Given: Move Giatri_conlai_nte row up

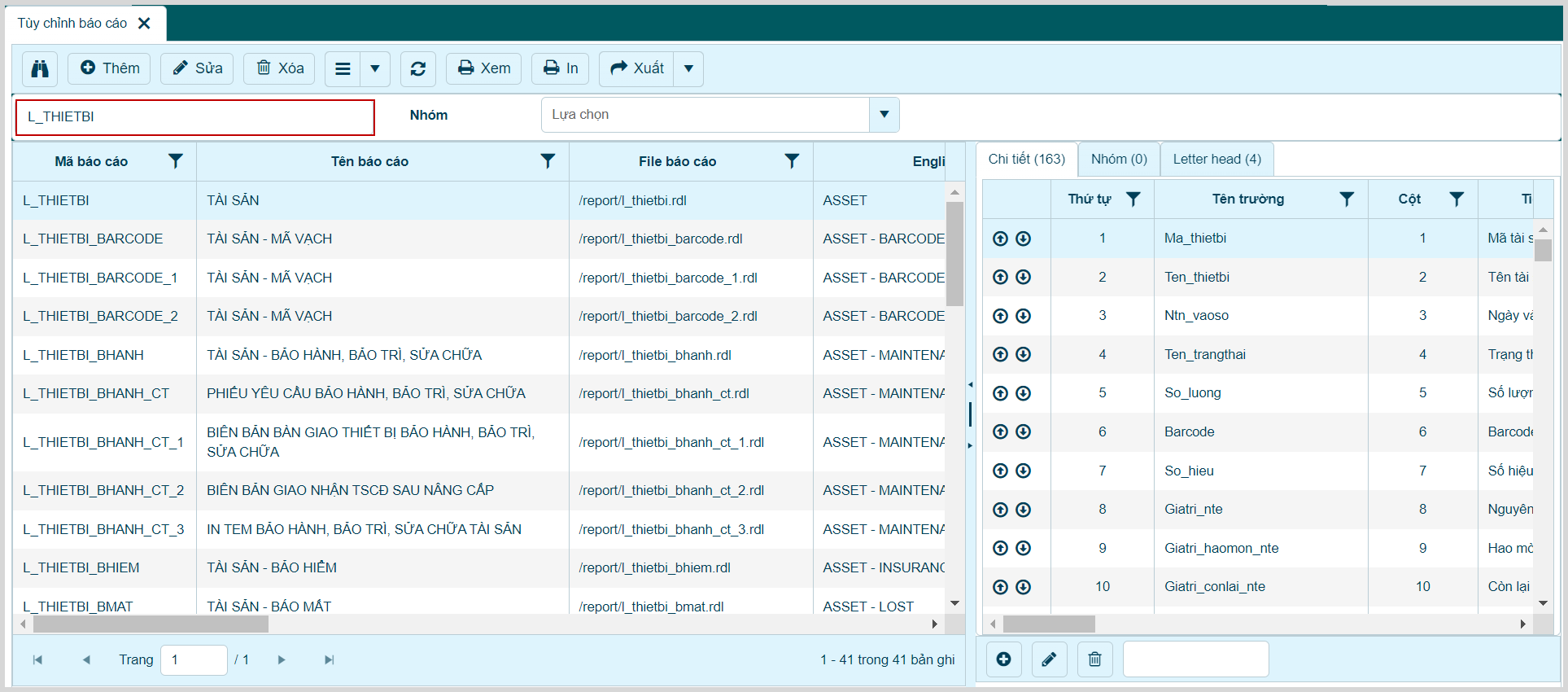Looking at the screenshot, I should click(1001, 587).
